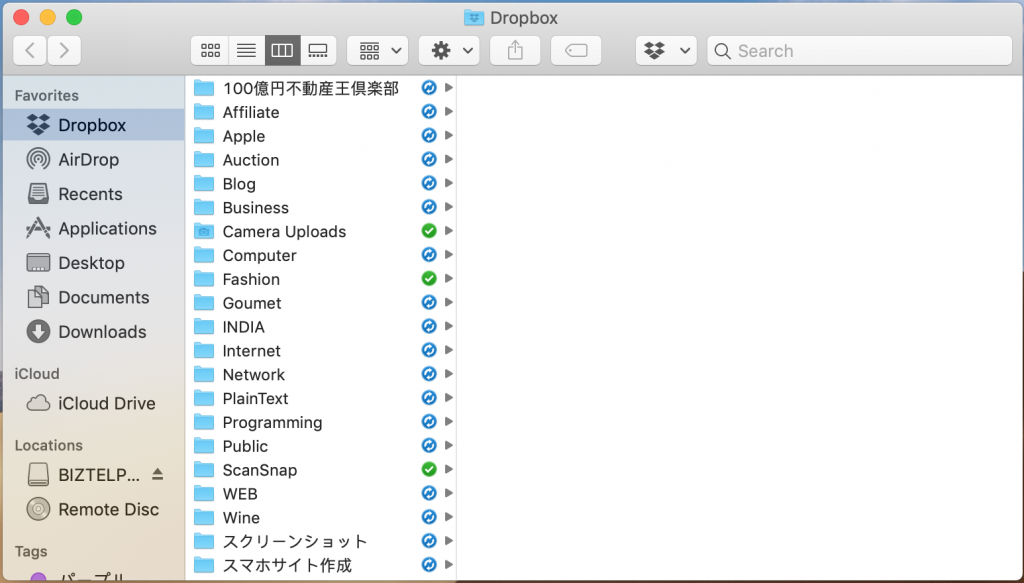Click green synced checkmark beside Fashion
Image resolution: width=1024 pixels, height=583 pixels.
(428, 279)
